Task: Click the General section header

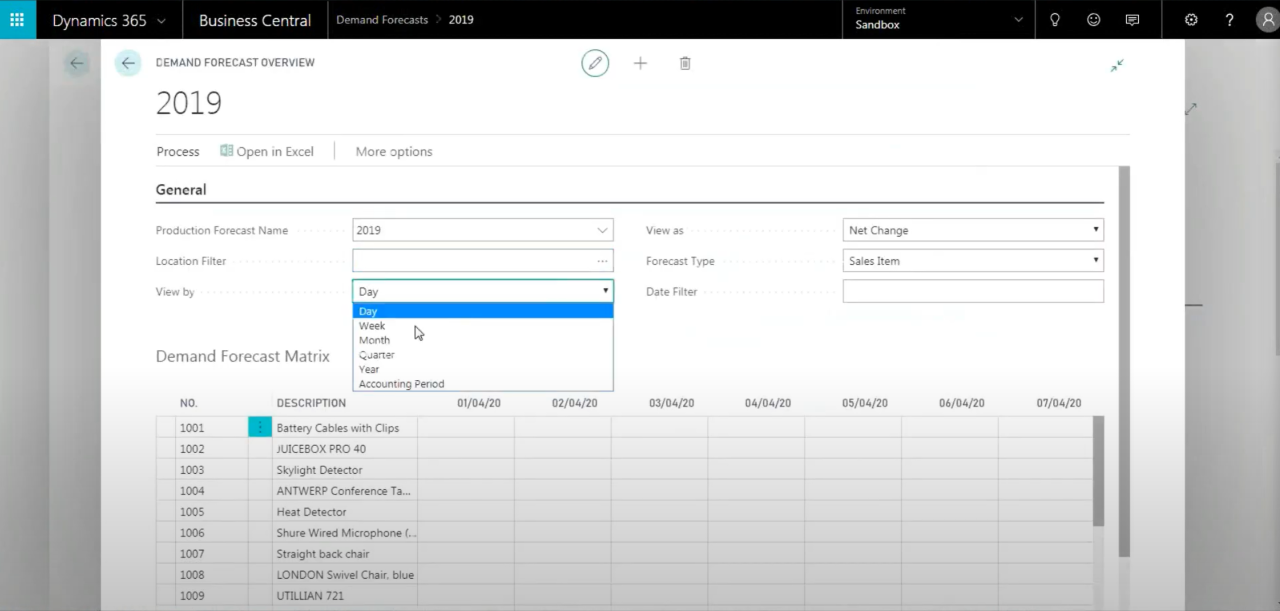Action: coord(181,189)
